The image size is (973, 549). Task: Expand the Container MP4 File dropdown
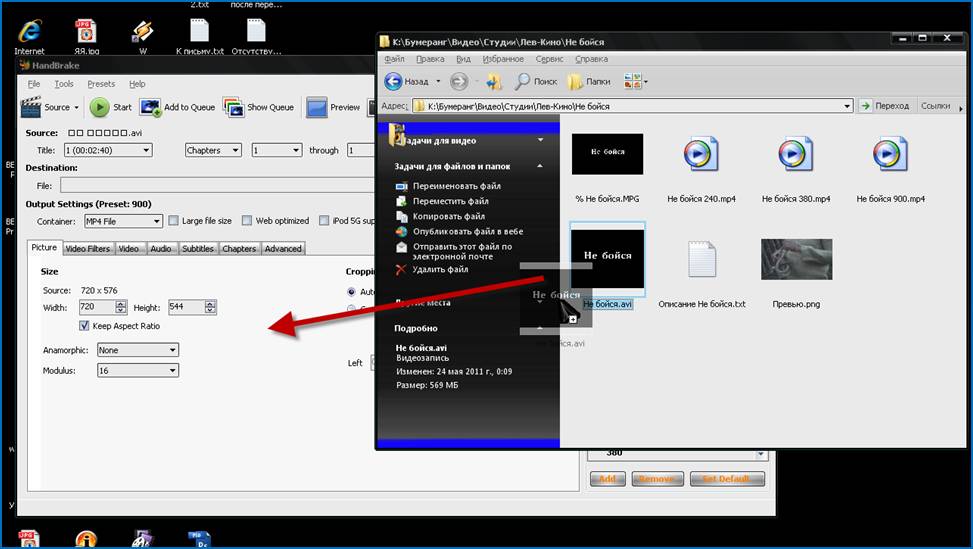coord(123,221)
